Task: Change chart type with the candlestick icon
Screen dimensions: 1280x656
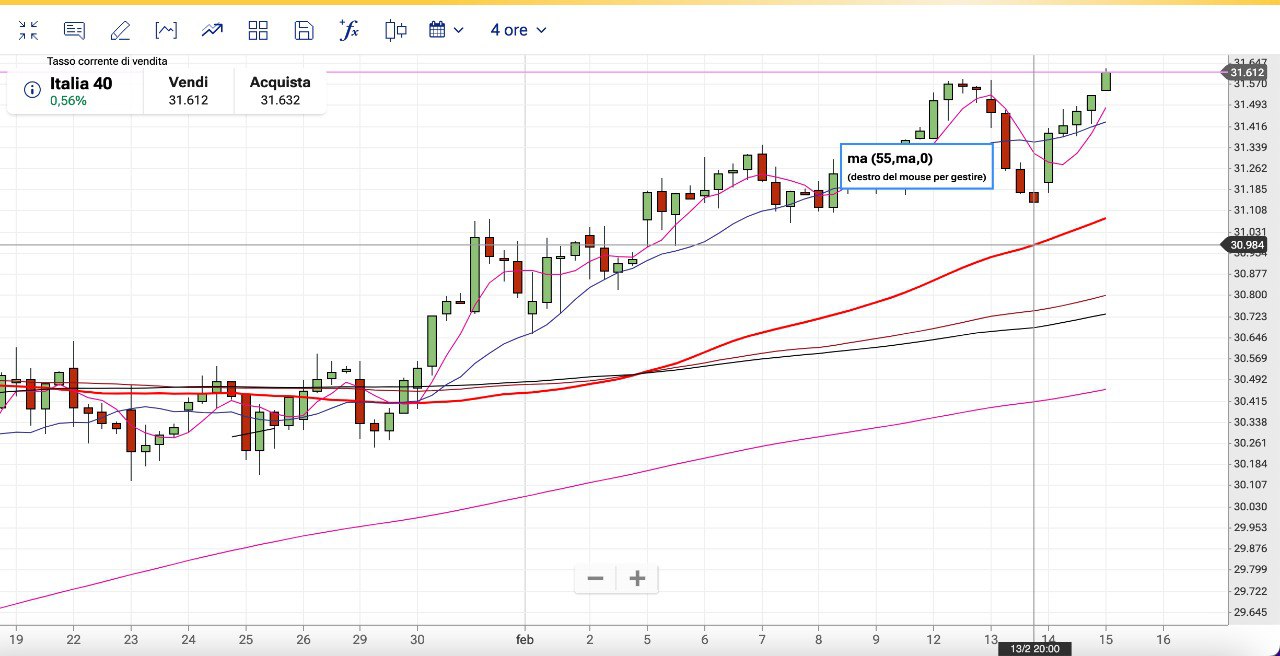Action: click(396, 30)
